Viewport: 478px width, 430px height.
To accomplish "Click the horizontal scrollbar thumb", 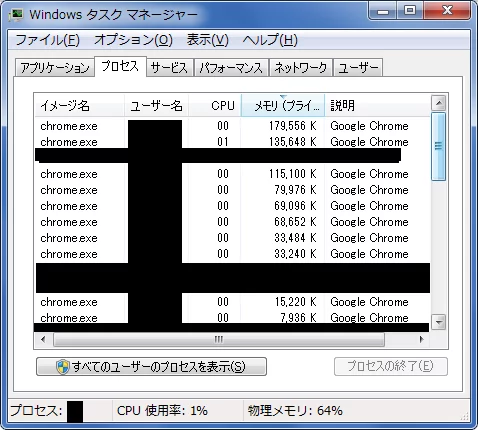I will point(219,340).
